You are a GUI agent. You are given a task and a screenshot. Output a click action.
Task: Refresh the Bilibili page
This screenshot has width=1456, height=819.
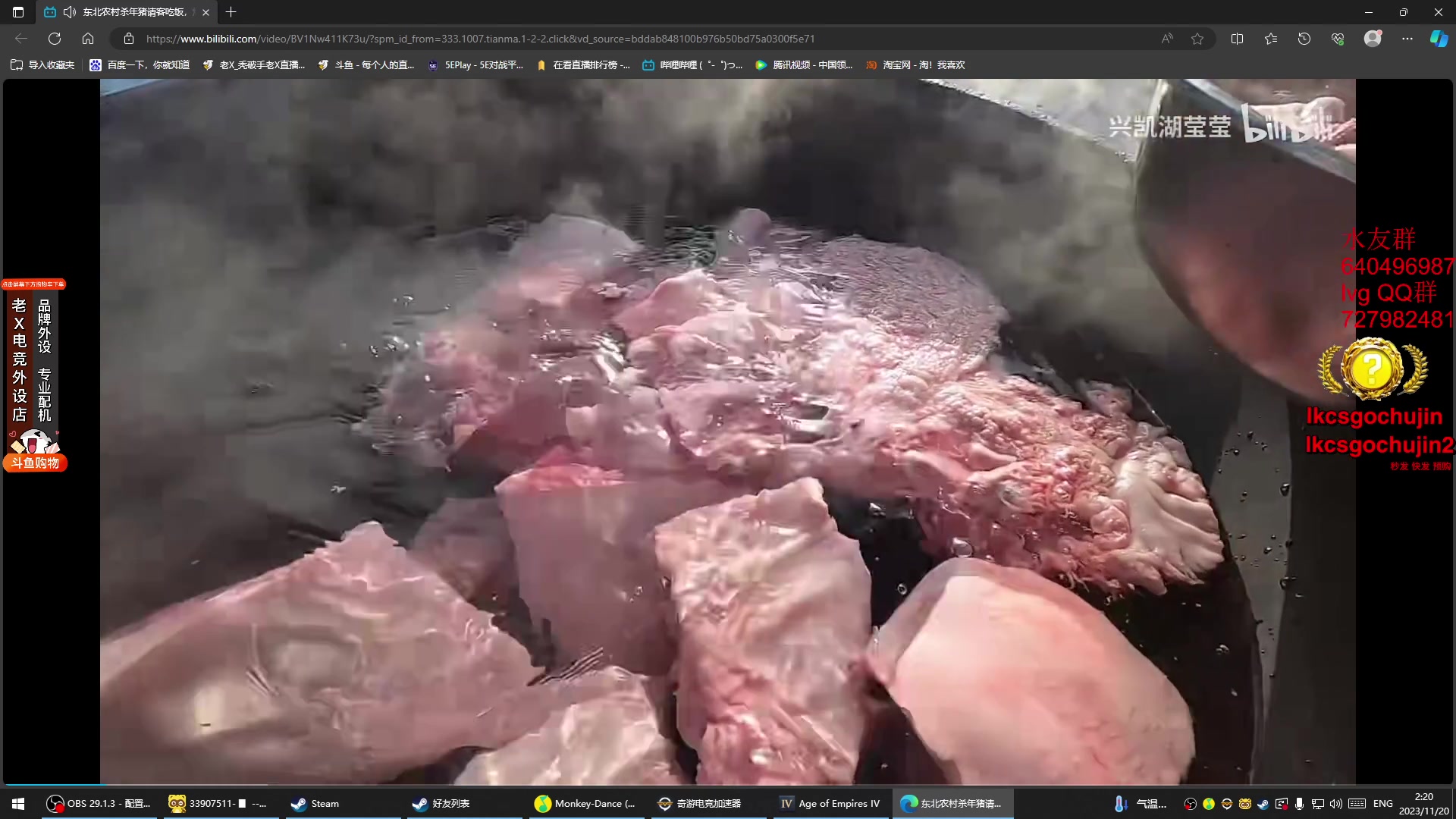(x=55, y=39)
